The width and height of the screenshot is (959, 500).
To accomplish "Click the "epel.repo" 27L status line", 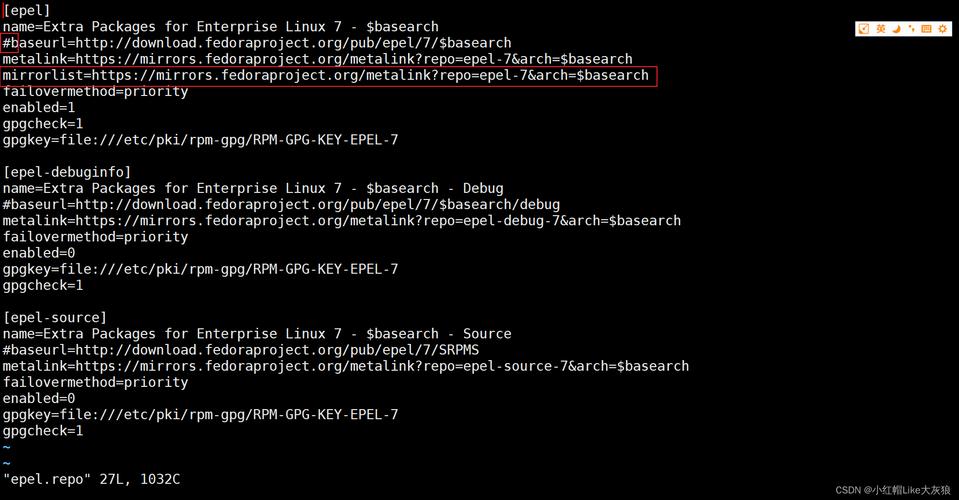I will tap(91, 479).
